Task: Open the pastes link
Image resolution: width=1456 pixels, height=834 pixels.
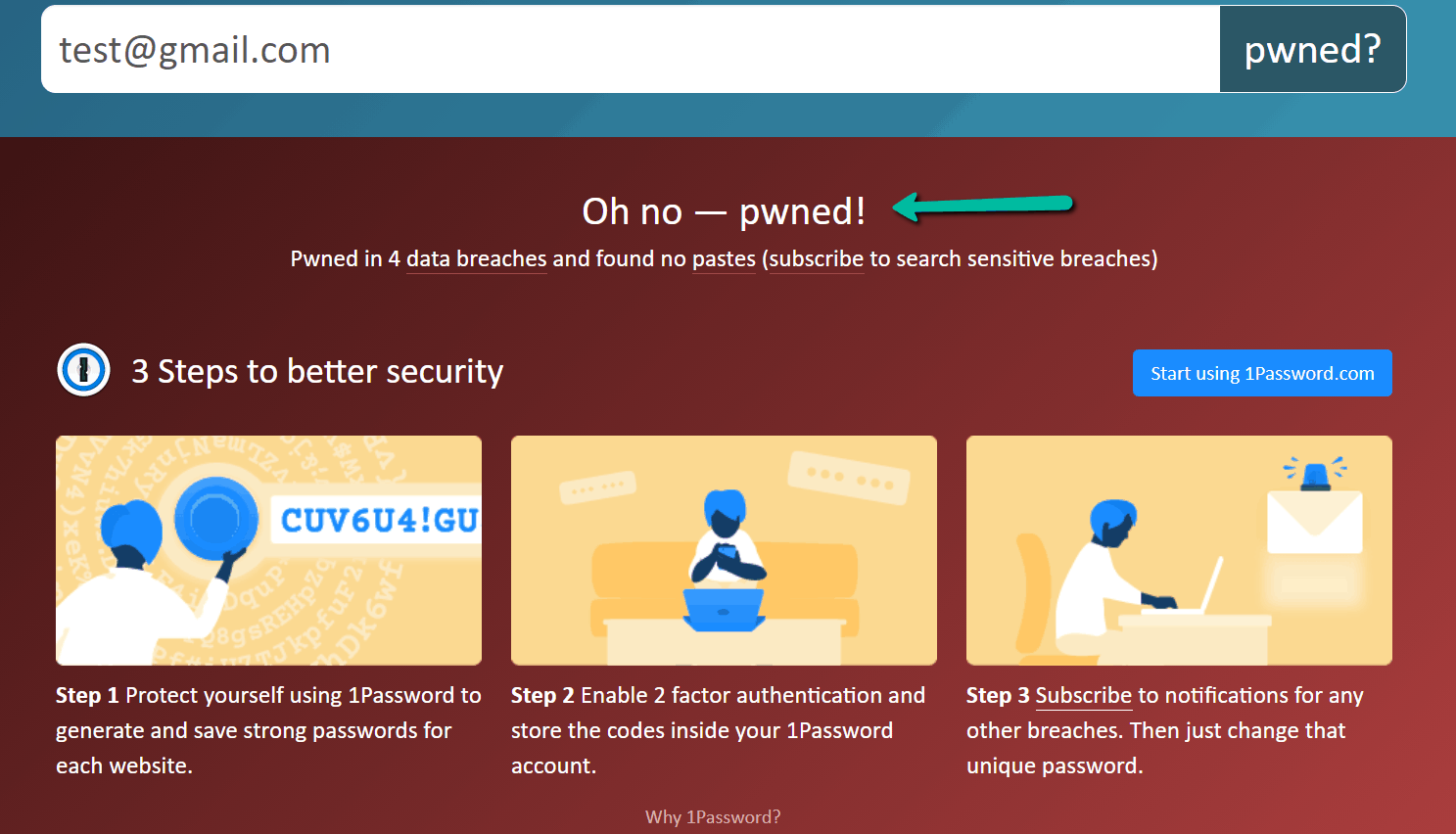Action: click(724, 258)
